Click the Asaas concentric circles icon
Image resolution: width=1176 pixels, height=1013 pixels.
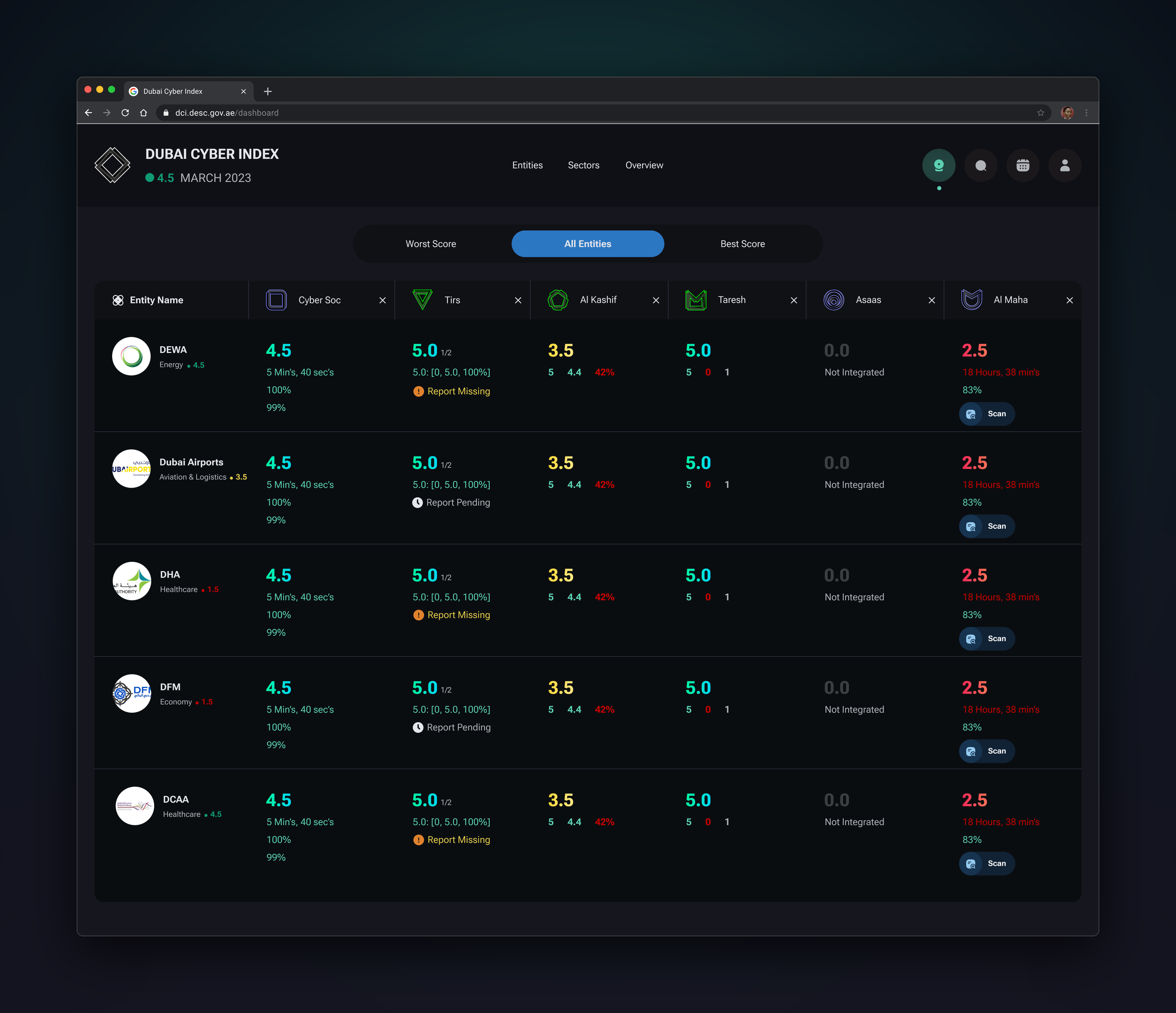click(x=834, y=299)
